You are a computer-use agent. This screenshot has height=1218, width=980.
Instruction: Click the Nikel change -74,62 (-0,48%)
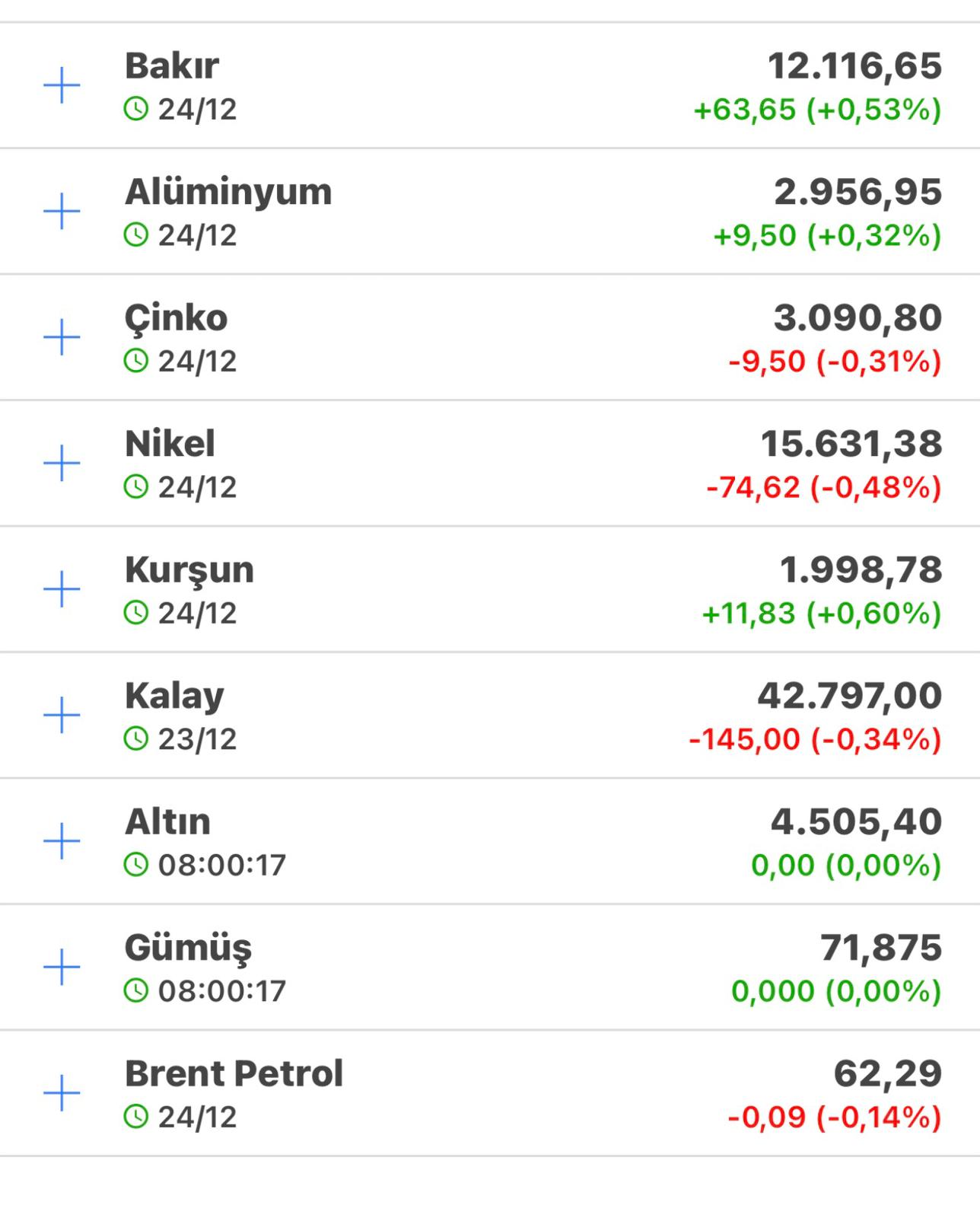click(x=823, y=487)
